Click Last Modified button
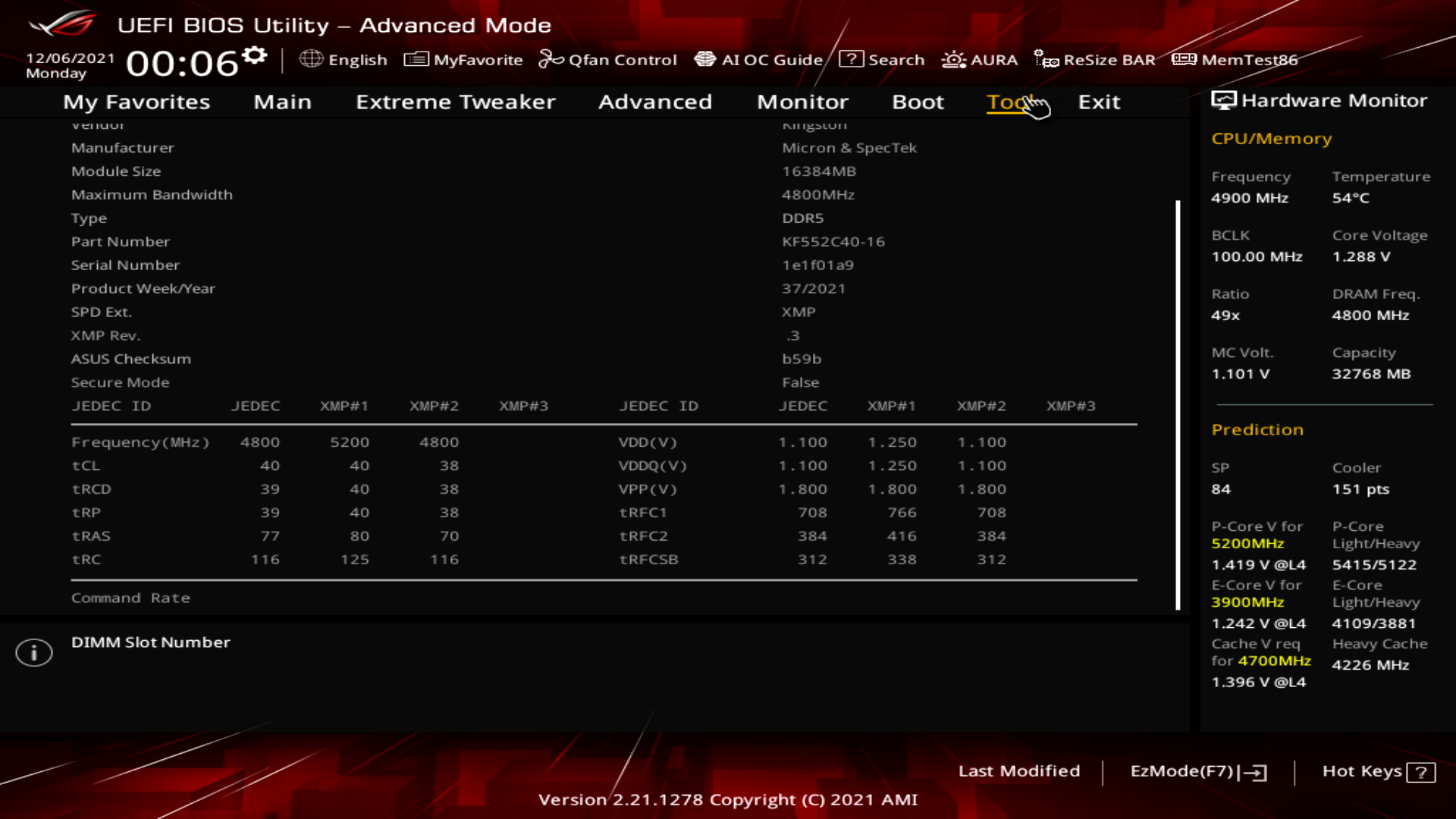This screenshot has width=1456, height=819. pos(1018,771)
